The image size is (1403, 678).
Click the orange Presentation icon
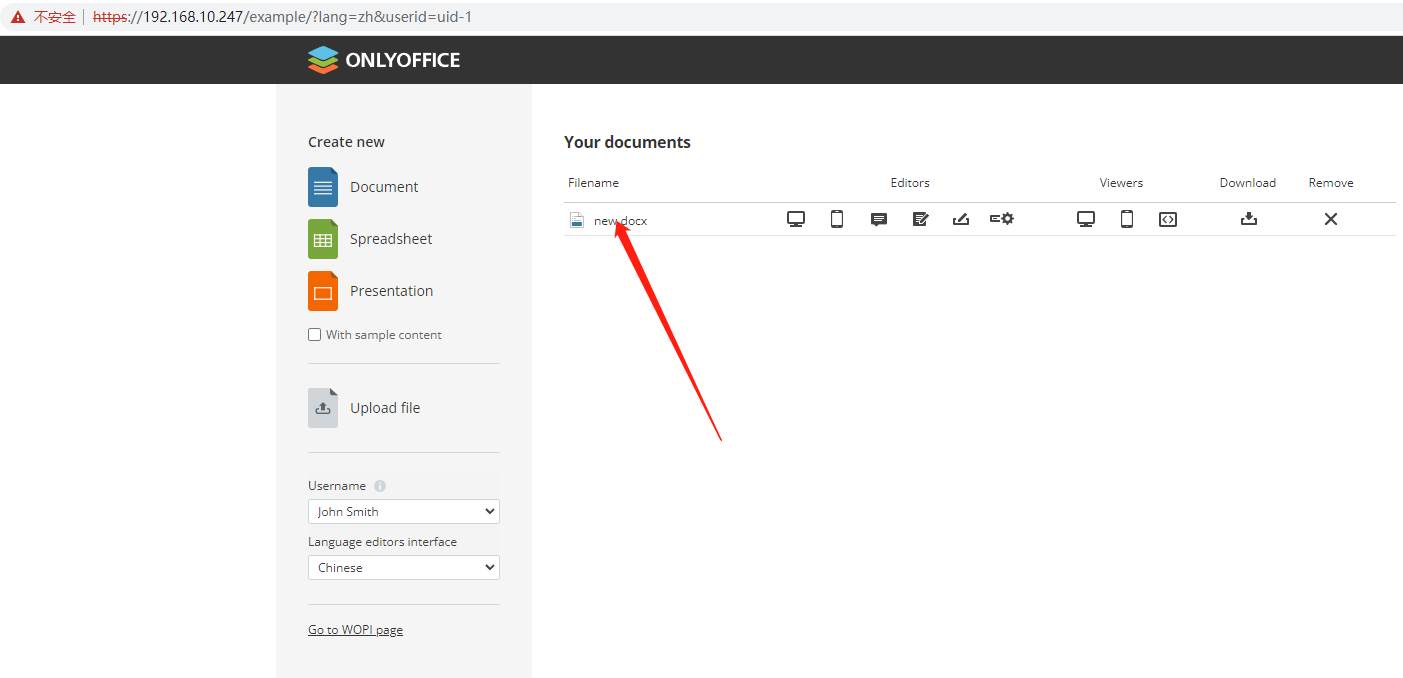(323, 291)
